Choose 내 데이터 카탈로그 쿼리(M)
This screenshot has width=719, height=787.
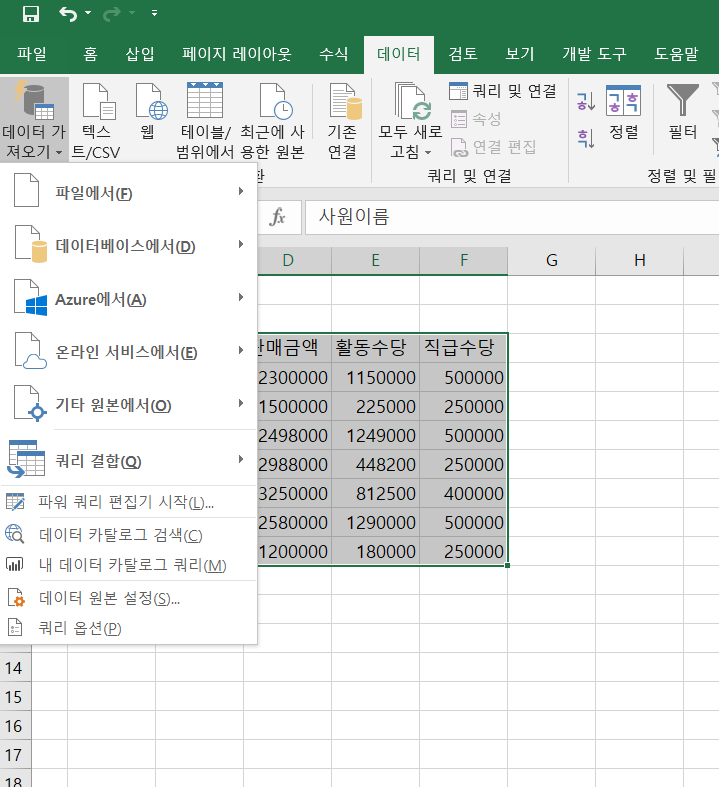[x=128, y=565]
